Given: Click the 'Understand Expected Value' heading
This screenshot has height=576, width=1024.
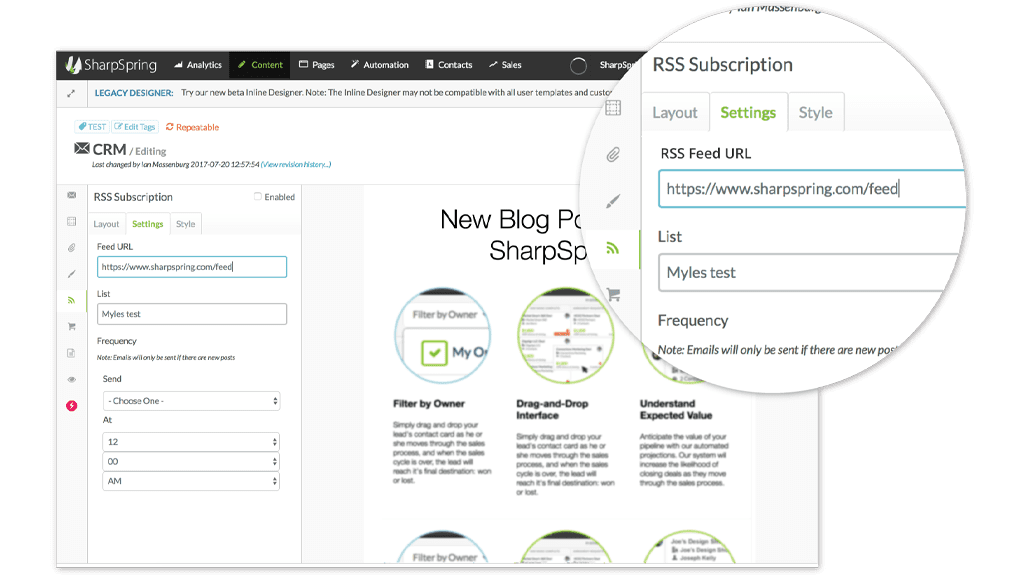Looking at the screenshot, I should tap(676, 409).
